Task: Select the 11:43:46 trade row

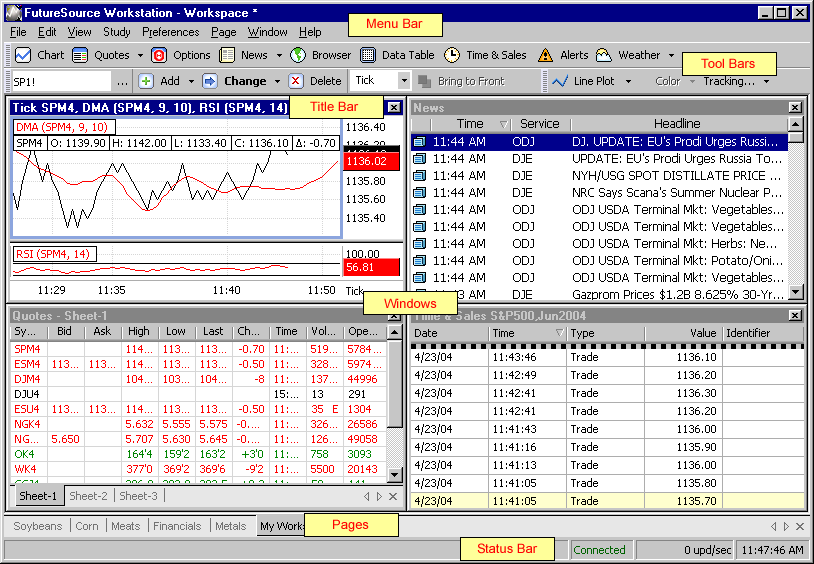Action: (607, 357)
